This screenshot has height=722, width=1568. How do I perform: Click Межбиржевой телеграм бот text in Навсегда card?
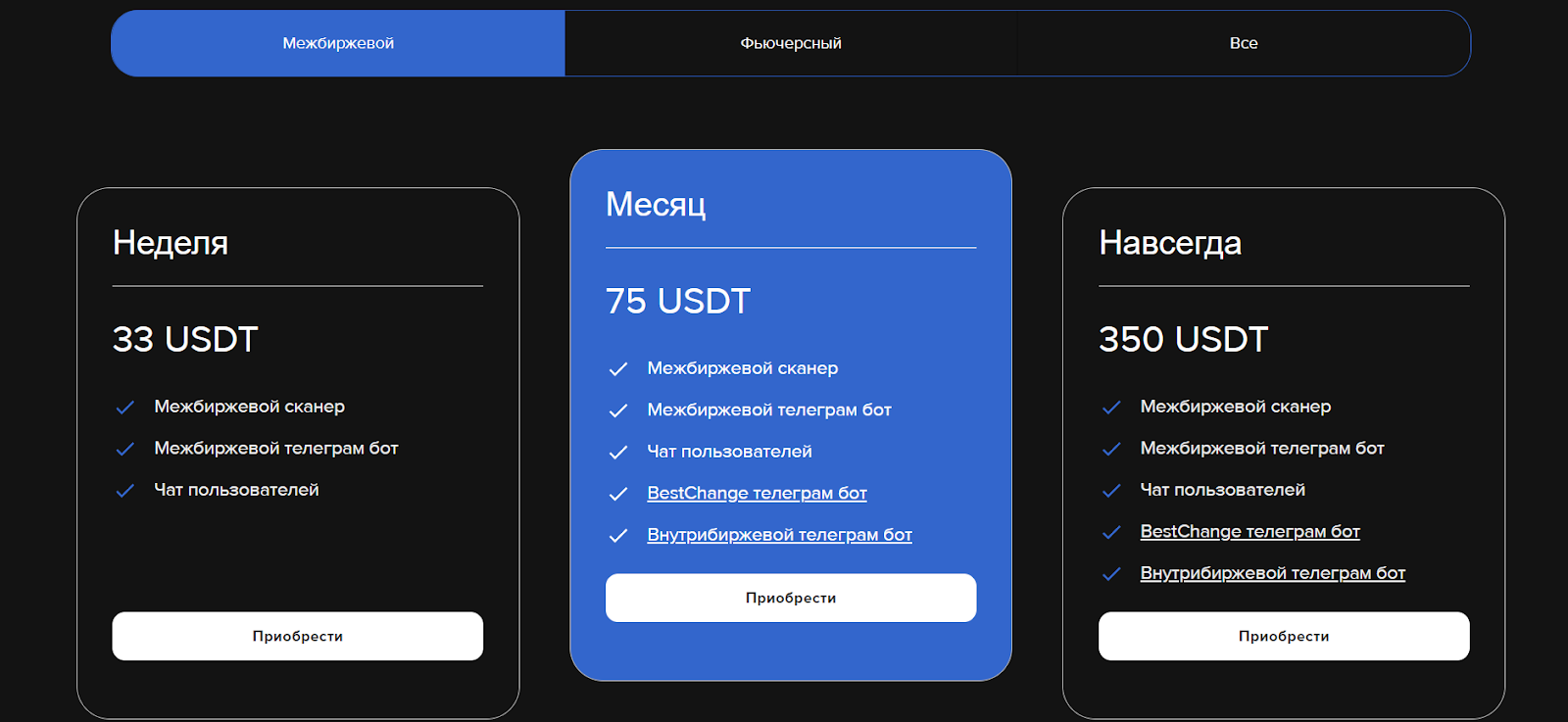[1262, 448]
